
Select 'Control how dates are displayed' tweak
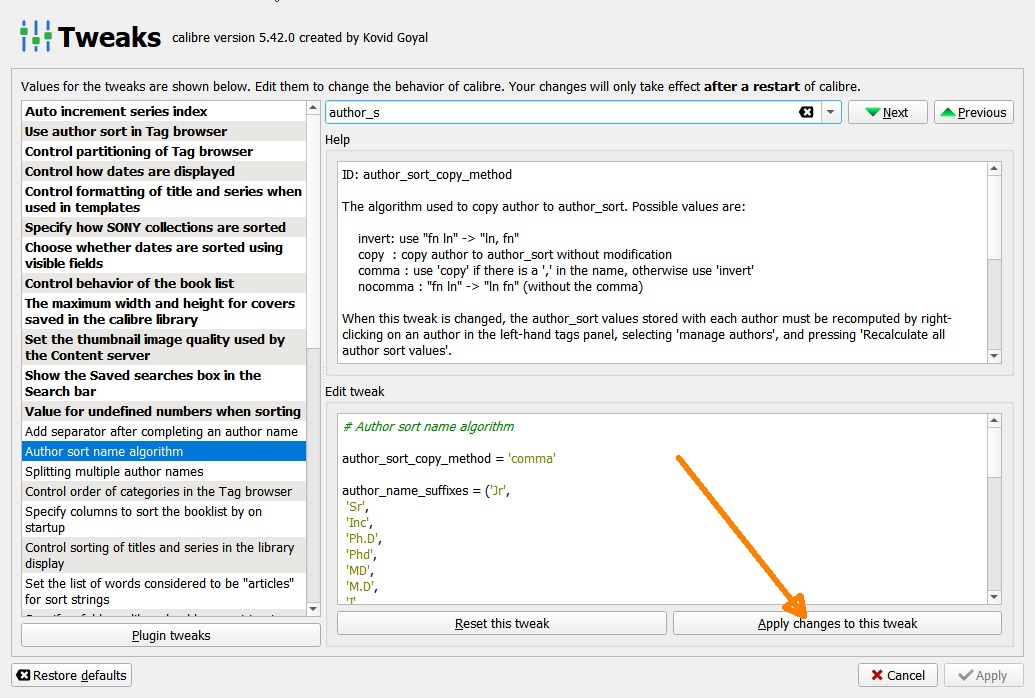pyautogui.click(x=164, y=171)
